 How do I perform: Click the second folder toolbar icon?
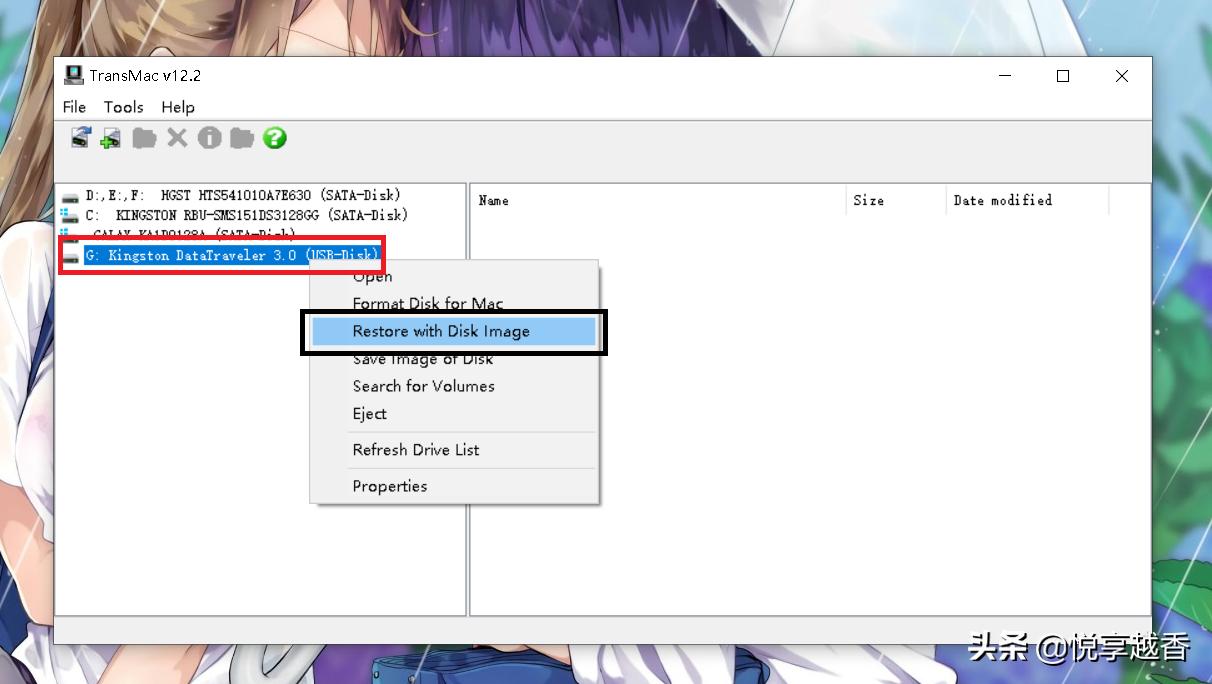click(241, 138)
